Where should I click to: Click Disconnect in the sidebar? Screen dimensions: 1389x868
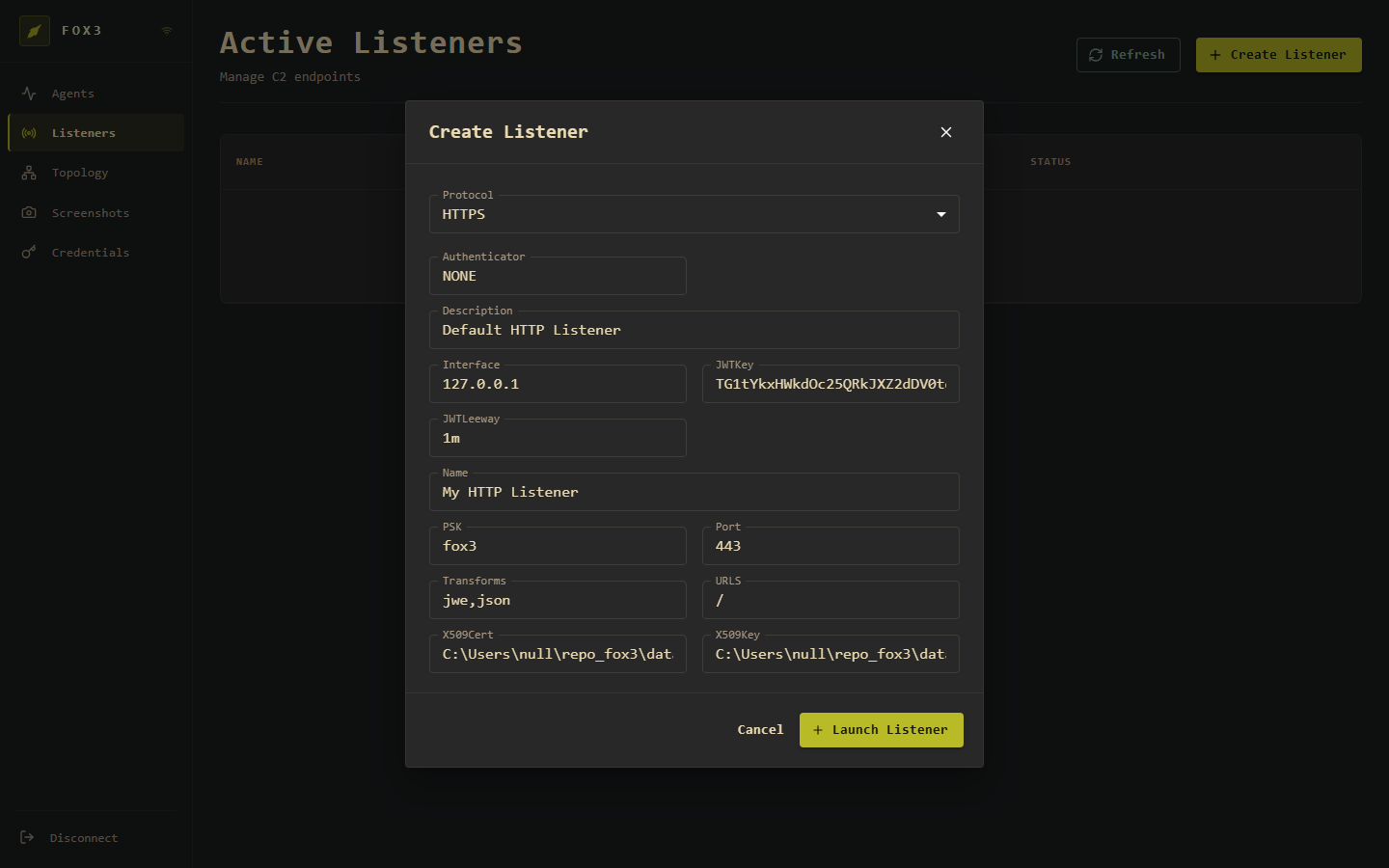[95, 838]
